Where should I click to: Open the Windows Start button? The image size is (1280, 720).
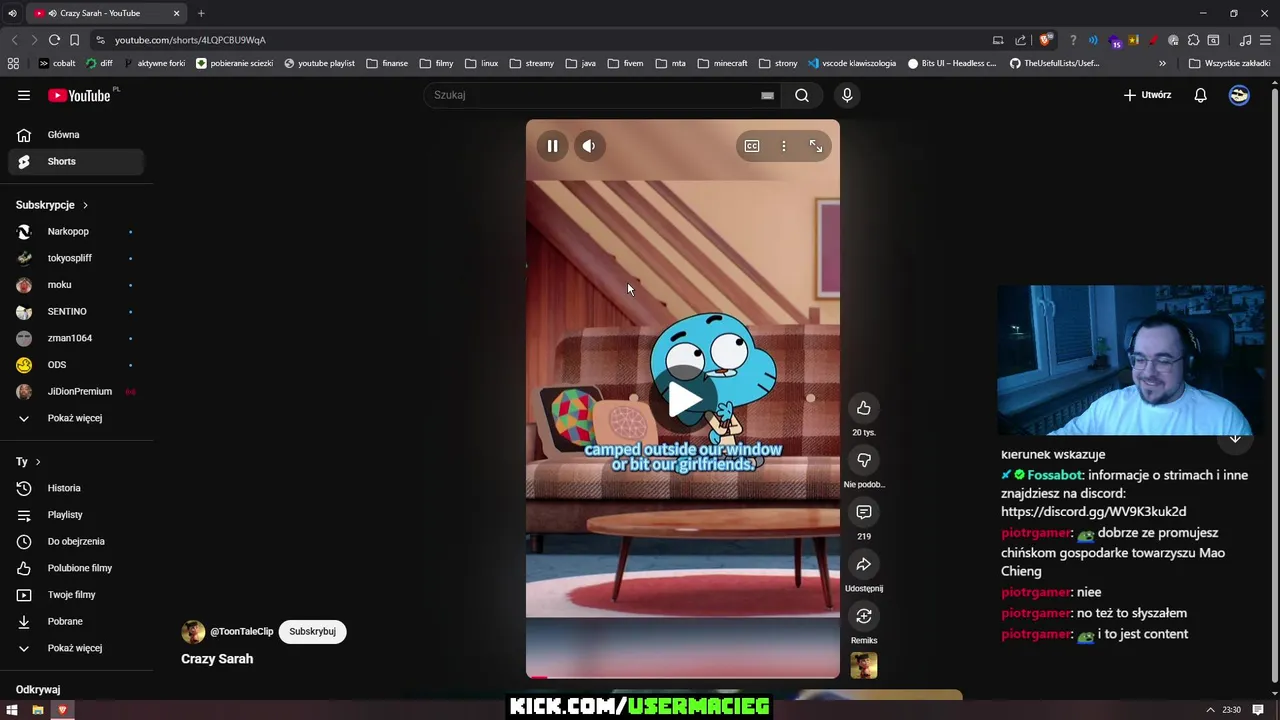point(12,710)
